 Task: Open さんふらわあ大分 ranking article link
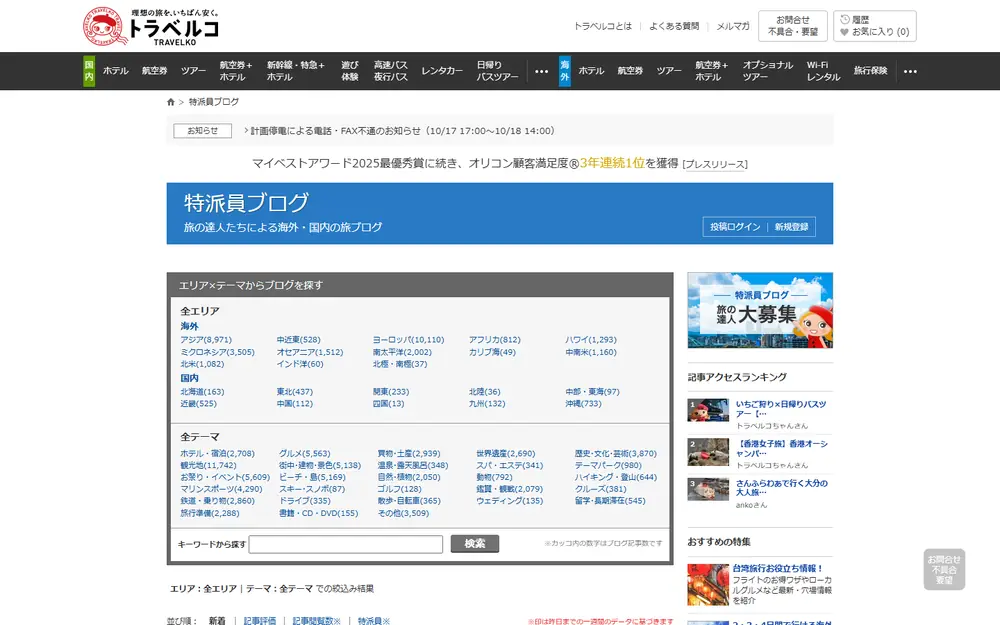tap(781, 488)
